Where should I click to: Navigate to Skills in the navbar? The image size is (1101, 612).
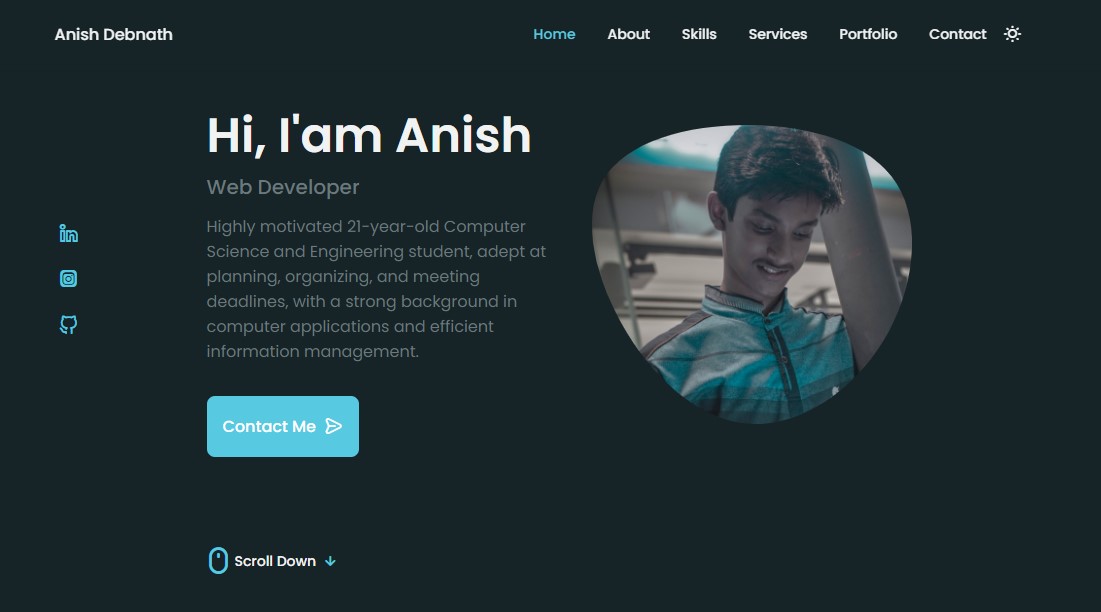pyautogui.click(x=699, y=34)
